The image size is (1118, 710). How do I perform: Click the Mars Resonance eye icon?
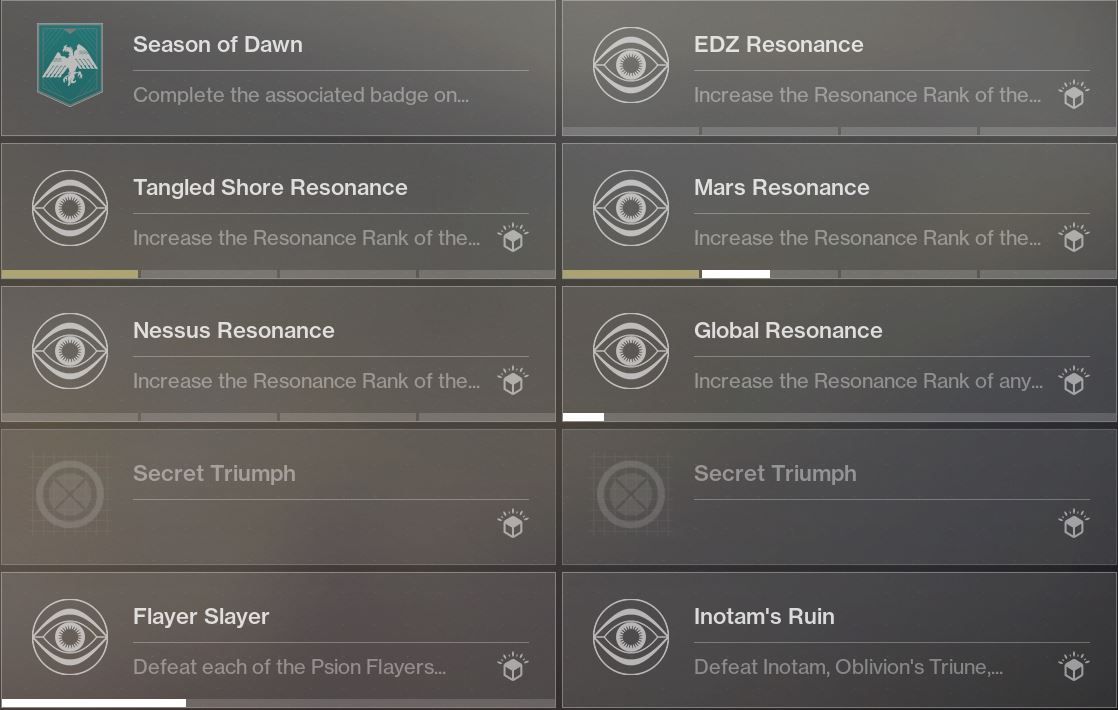click(631, 208)
